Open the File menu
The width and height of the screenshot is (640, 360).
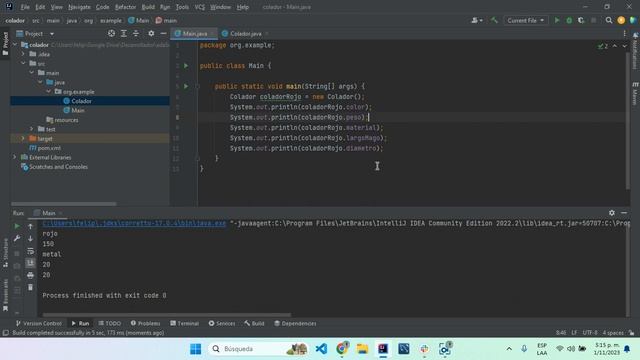click(x=25, y=7)
